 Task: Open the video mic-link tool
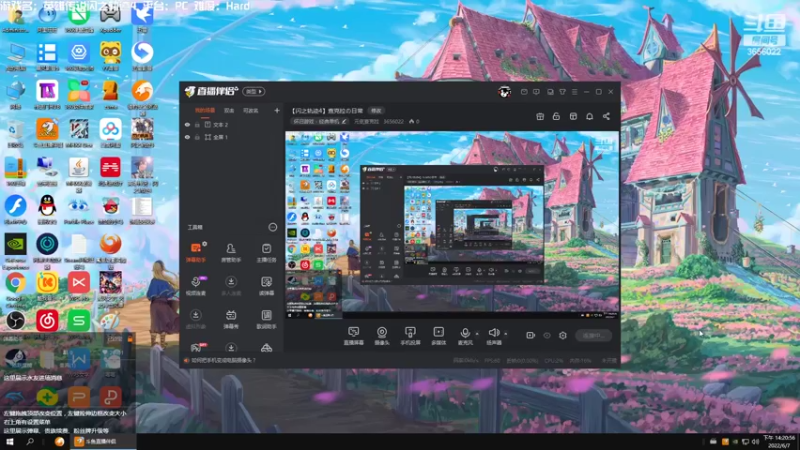(196, 285)
